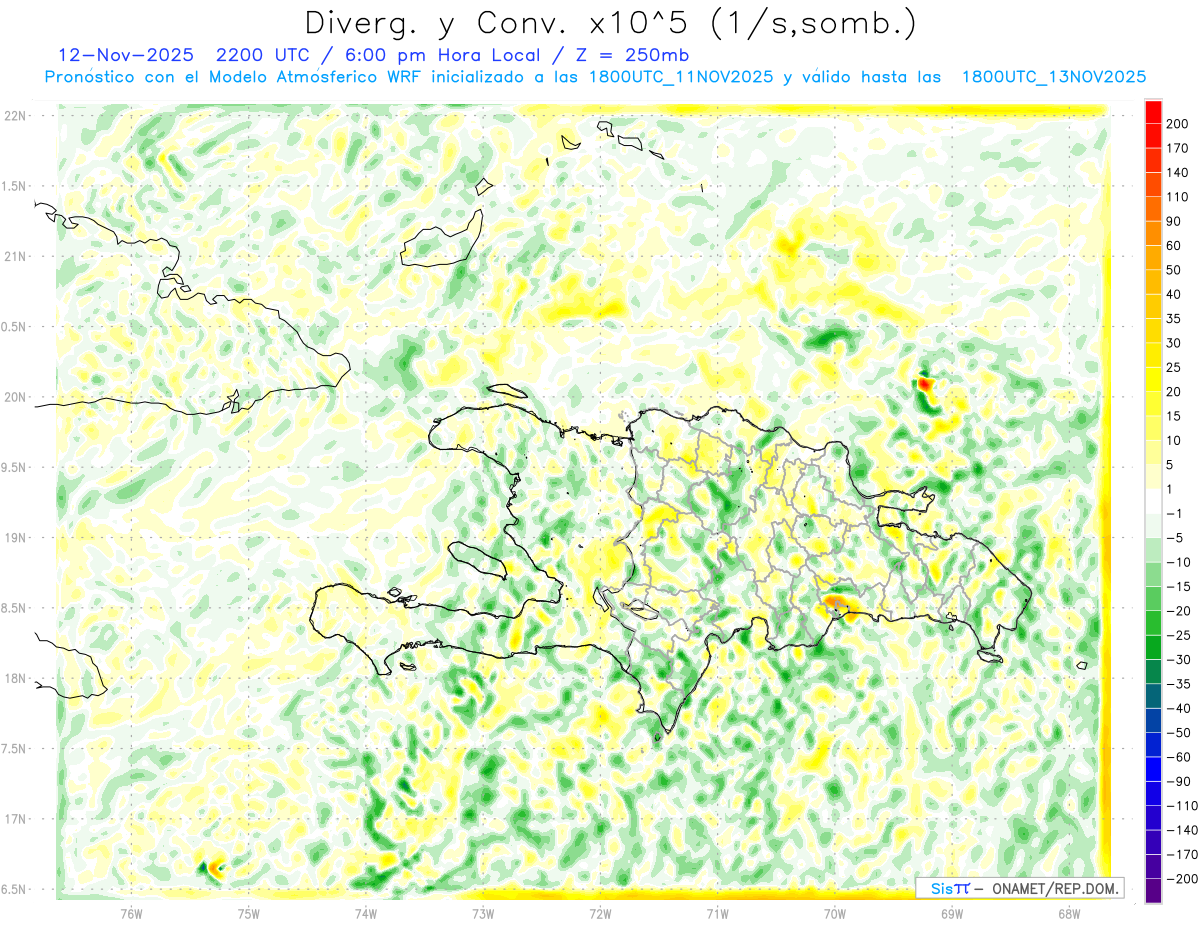Pick the white colorbar swatch between 1 and -1
The image size is (1200, 927).
point(1153,501)
